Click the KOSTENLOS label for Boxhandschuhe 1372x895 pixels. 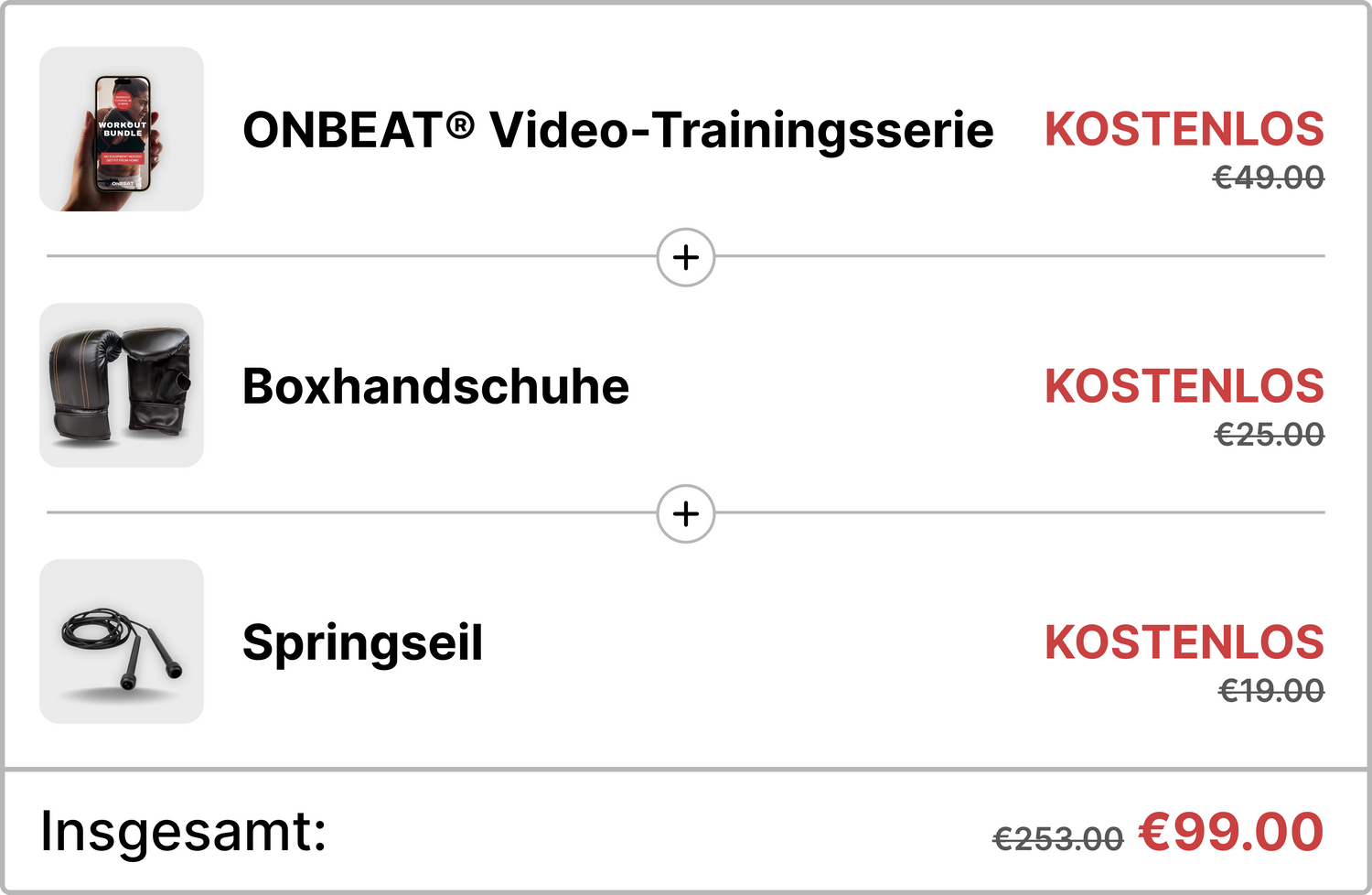click(x=1184, y=386)
